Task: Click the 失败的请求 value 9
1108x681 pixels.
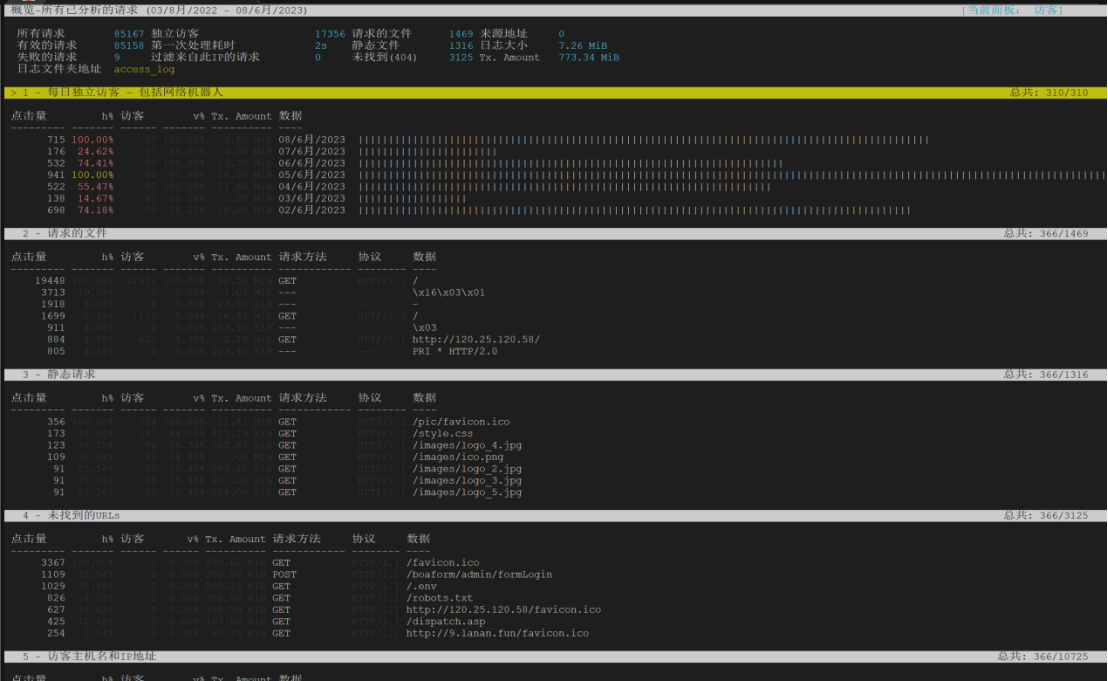Action: point(117,57)
